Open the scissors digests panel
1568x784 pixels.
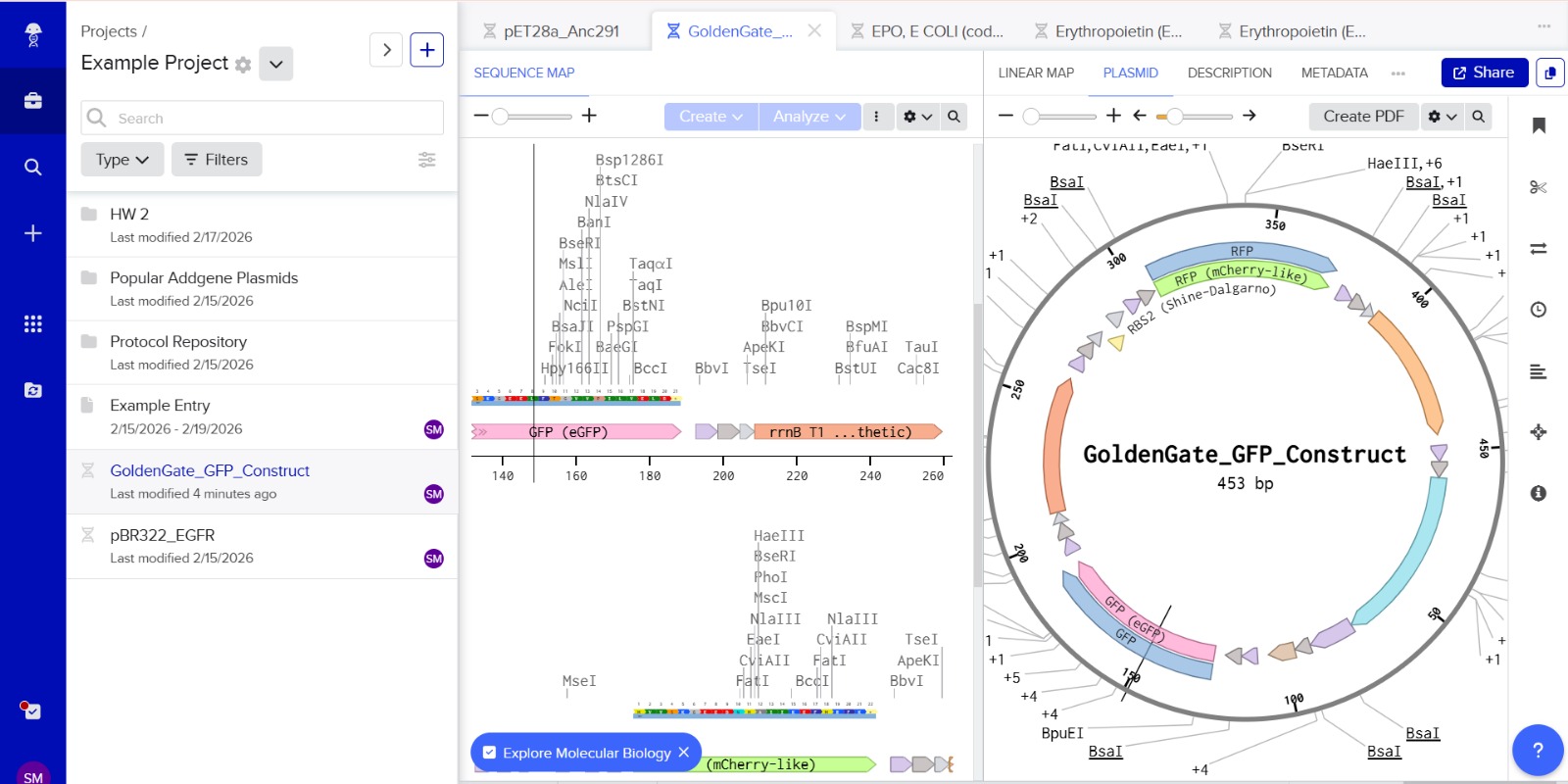pyautogui.click(x=1538, y=187)
